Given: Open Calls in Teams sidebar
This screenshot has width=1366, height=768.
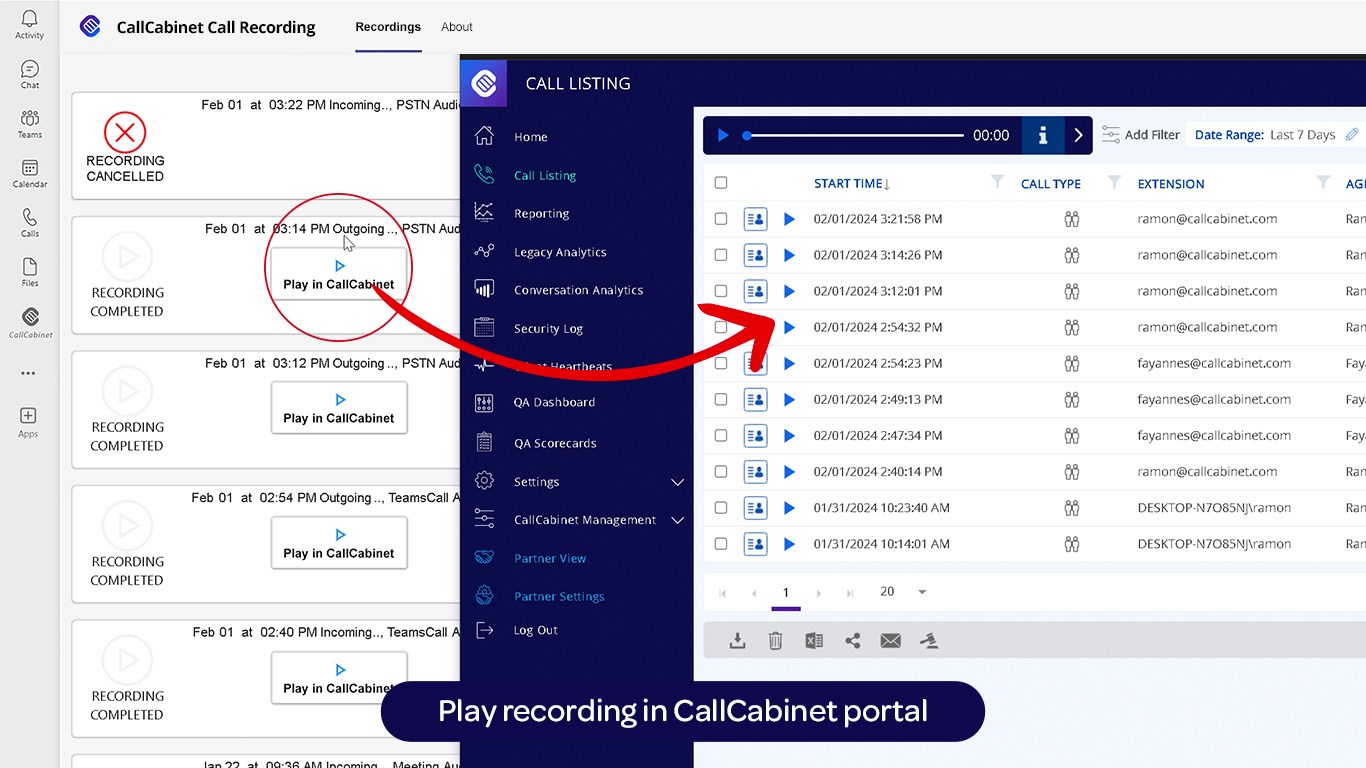Looking at the screenshot, I should click(29, 223).
